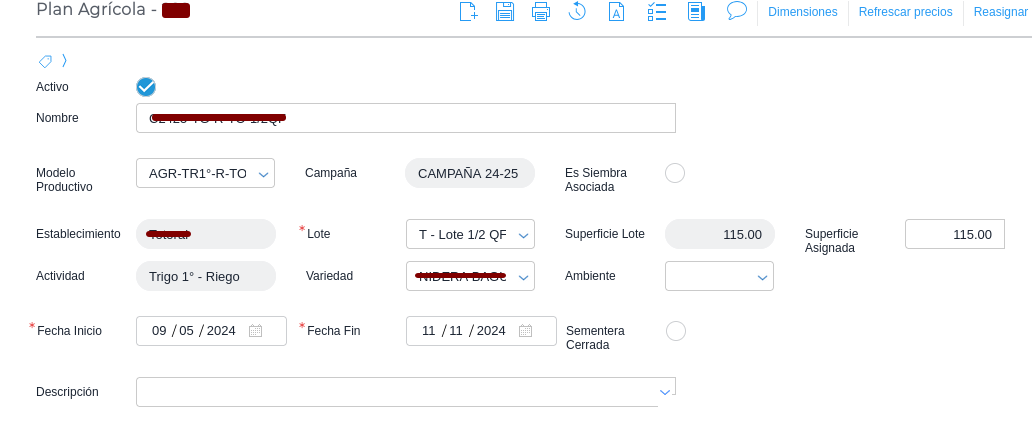
Task: Click Dimensiones in the top bar
Action: coord(802,12)
